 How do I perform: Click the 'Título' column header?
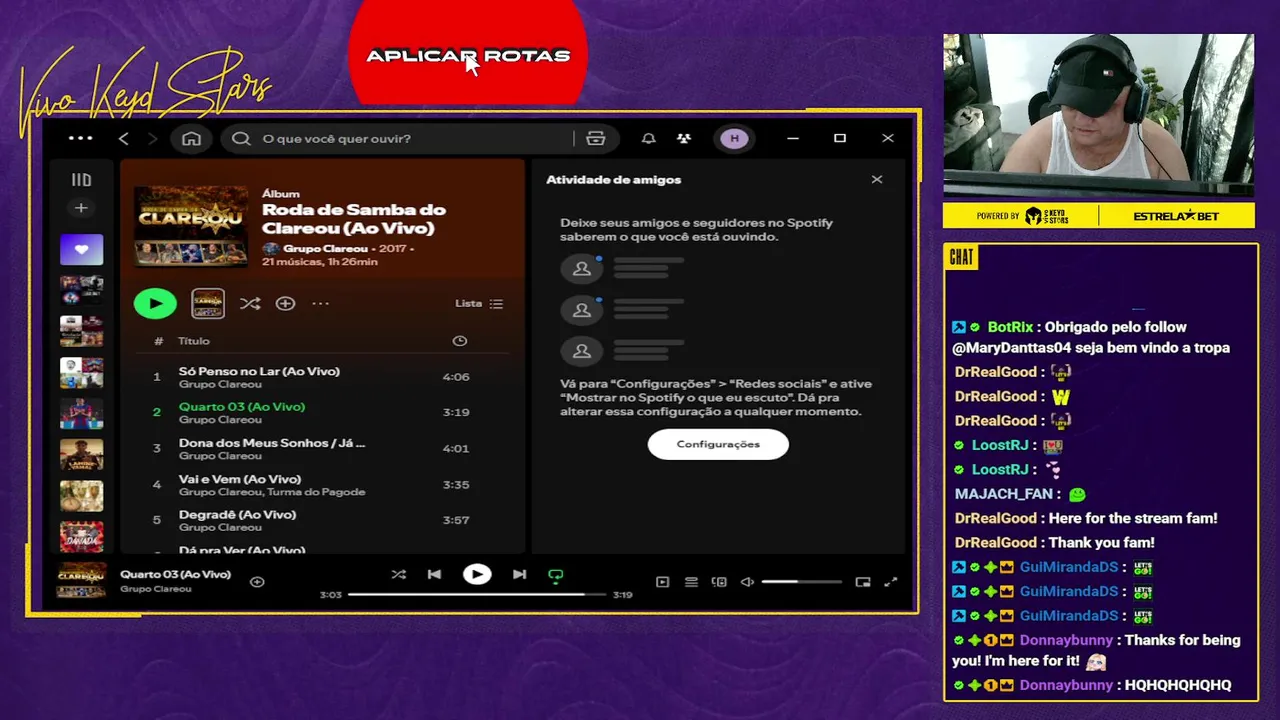click(x=194, y=341)
